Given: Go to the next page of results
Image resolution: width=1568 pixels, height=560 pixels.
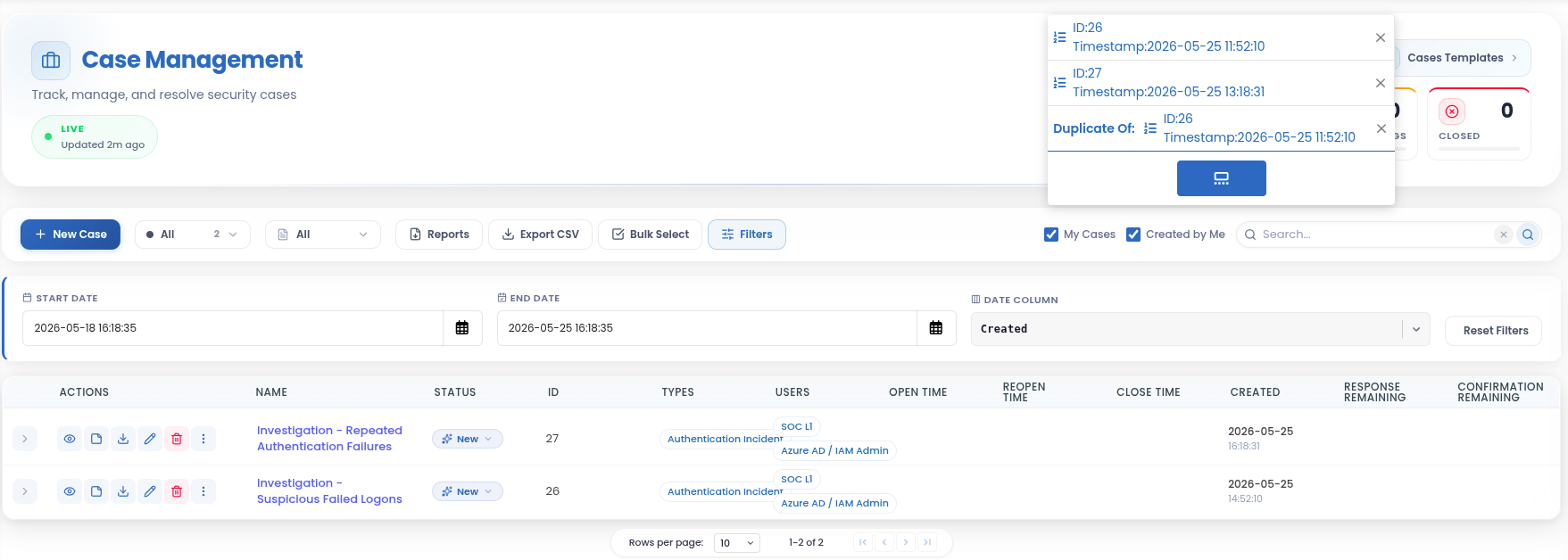Looking at the screenshot, I should coord(906,542).
